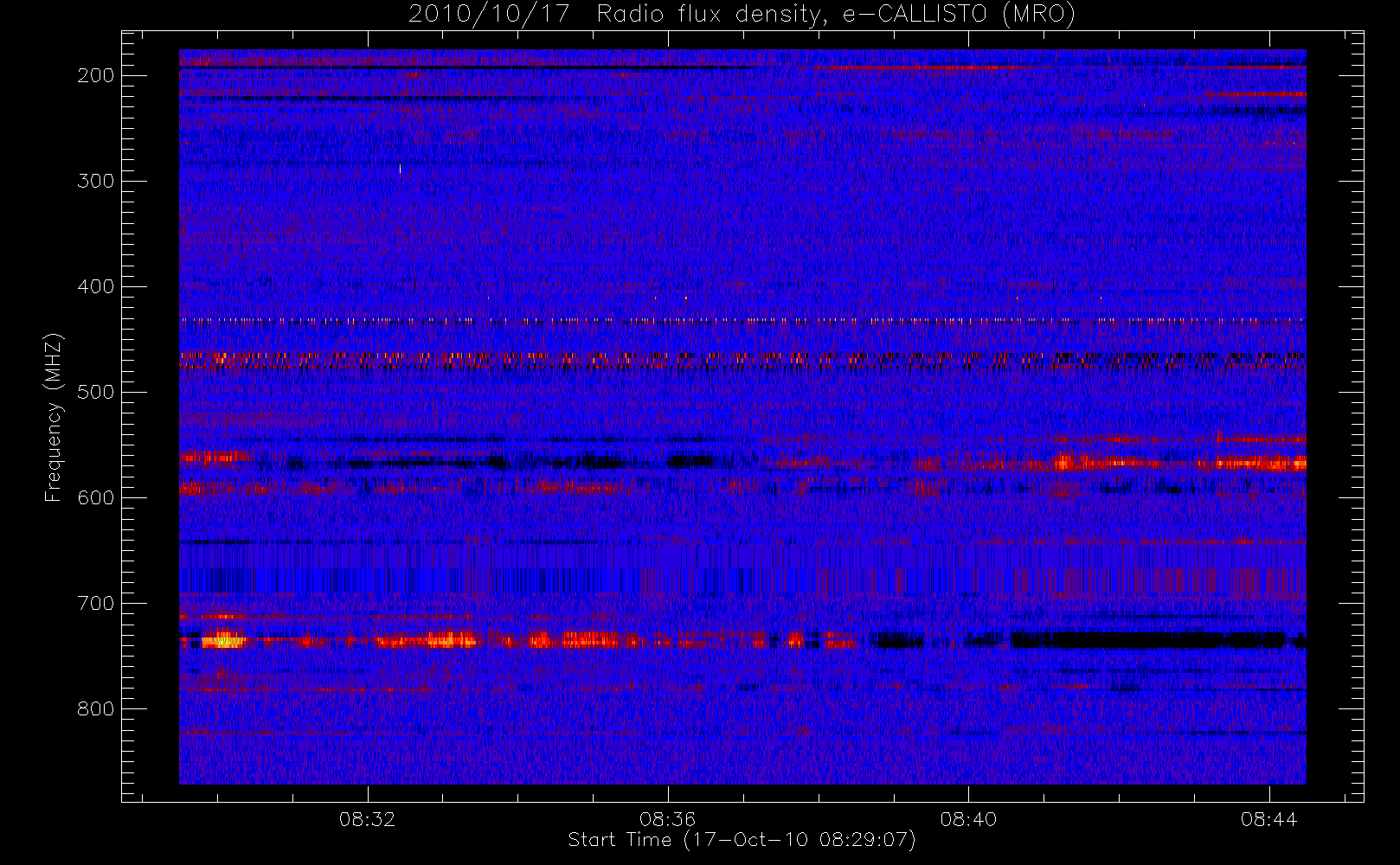The image size is (1400, 865).
Task: Click the 08:32 time tick label
Action: point(367,819)
